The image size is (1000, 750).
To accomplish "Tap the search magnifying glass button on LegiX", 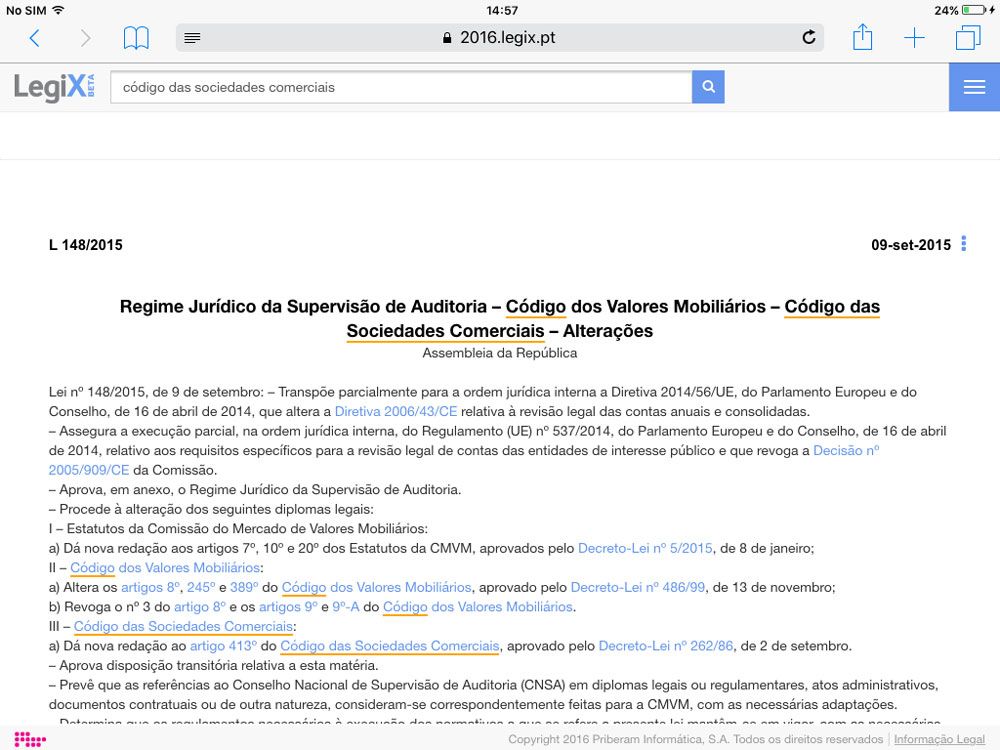I will click(x=708, y=87).
